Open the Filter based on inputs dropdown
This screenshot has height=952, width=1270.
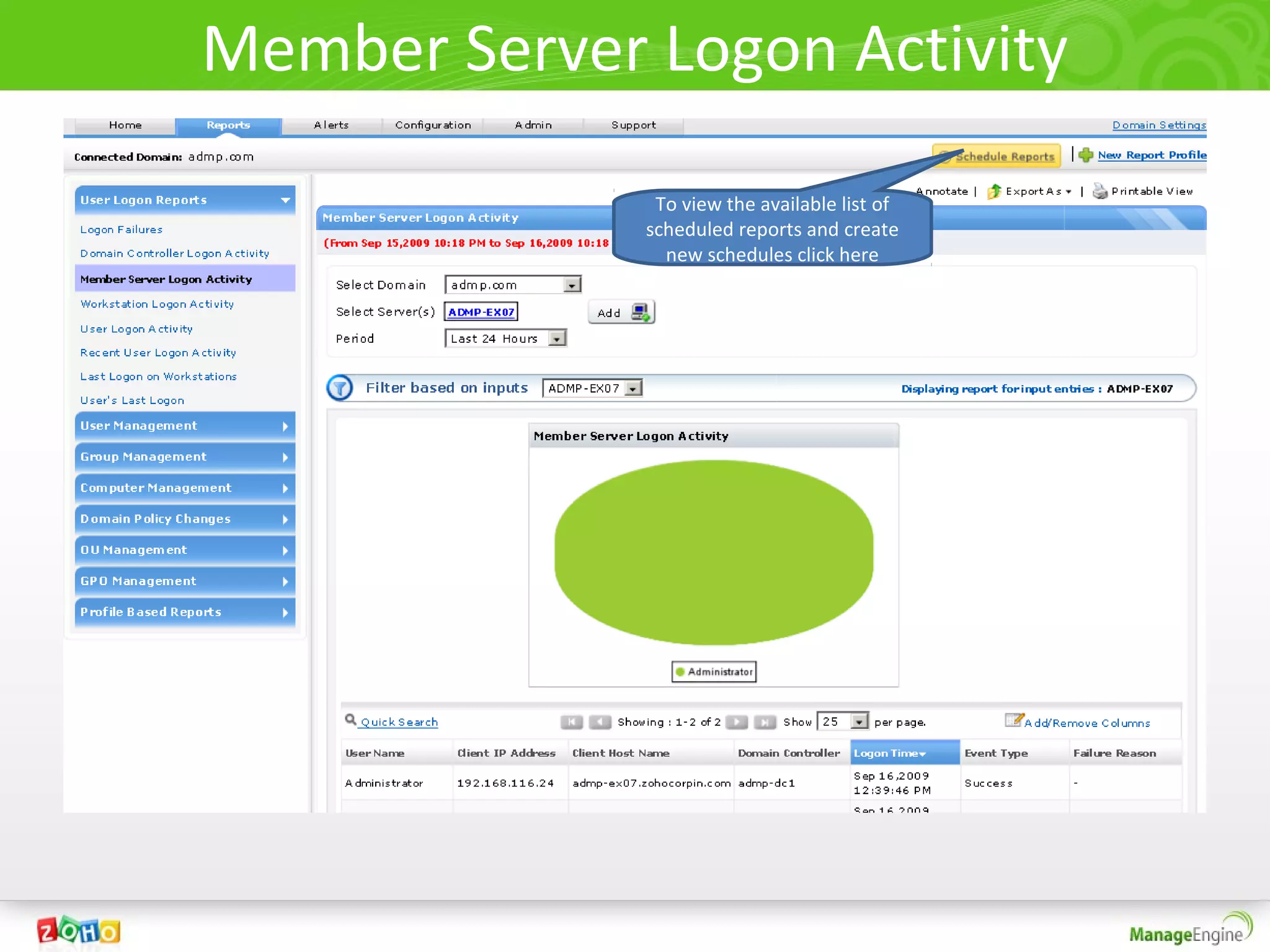[x=592, y=389]
